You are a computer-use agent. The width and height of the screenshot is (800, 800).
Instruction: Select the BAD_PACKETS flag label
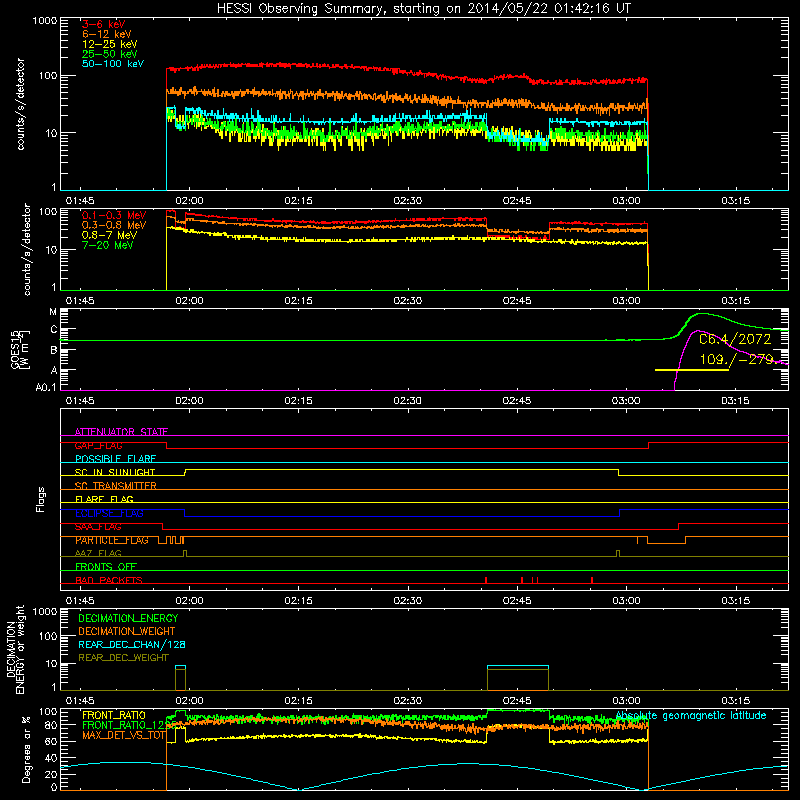109,580
